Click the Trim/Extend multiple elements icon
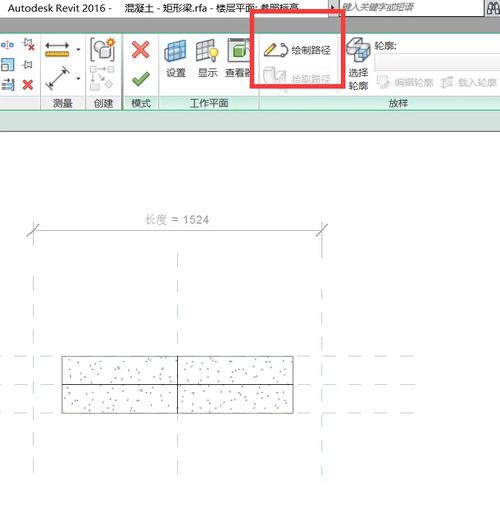Screen dimensions: 500x520 coord(7,85)
